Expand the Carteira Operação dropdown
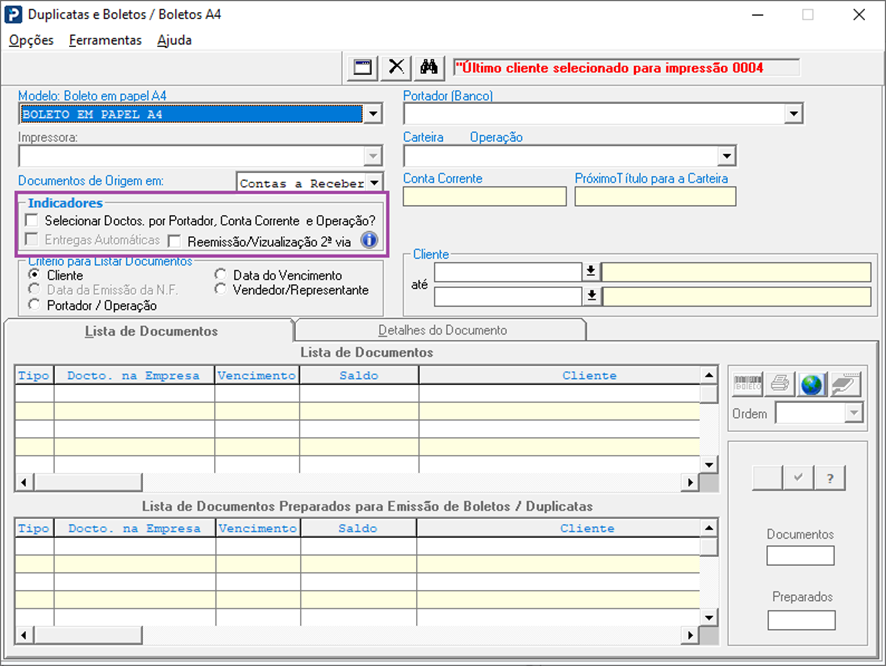This screenshot has width=886, height=666. (x=726, y=155)
